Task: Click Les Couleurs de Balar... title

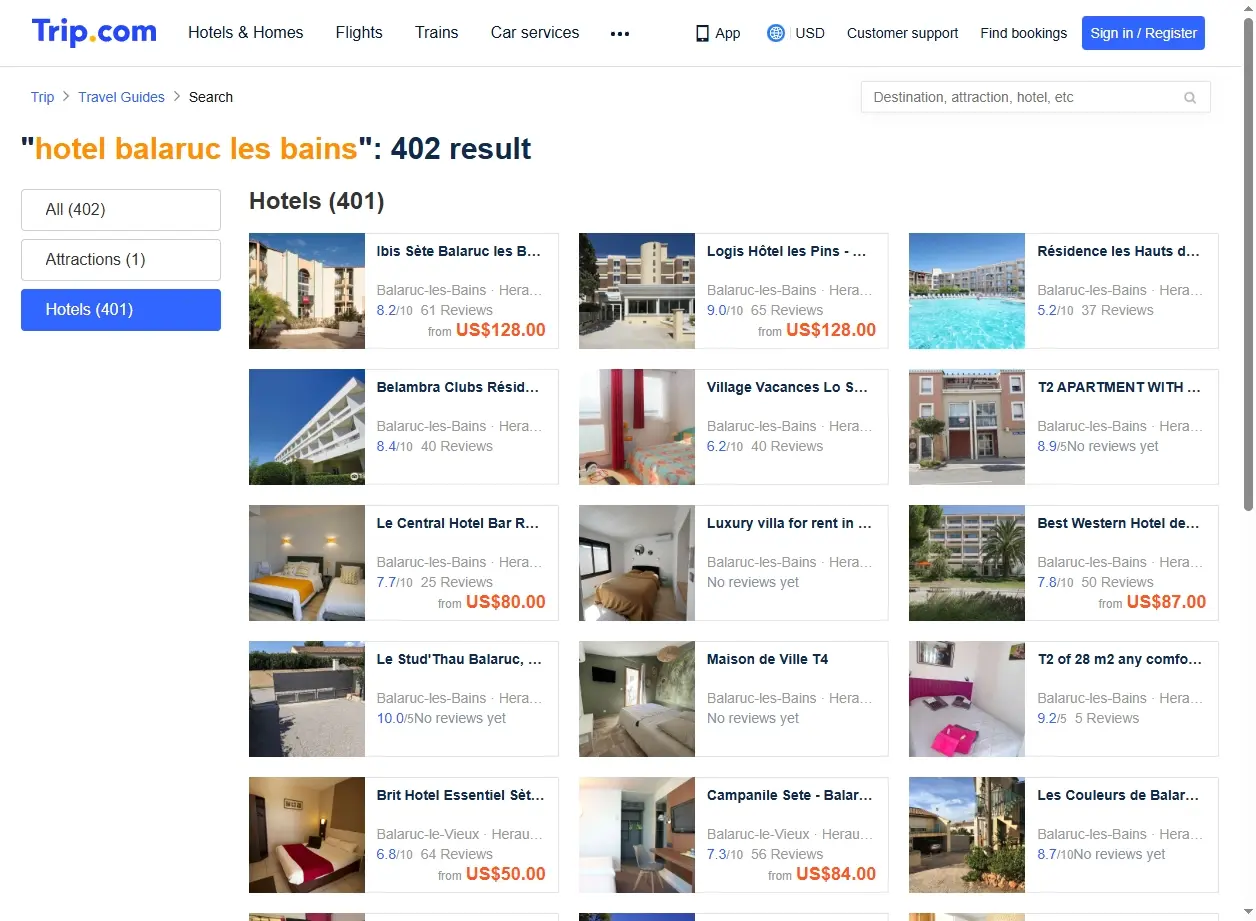Action: pyautogui.click(x=1118, y=795)
